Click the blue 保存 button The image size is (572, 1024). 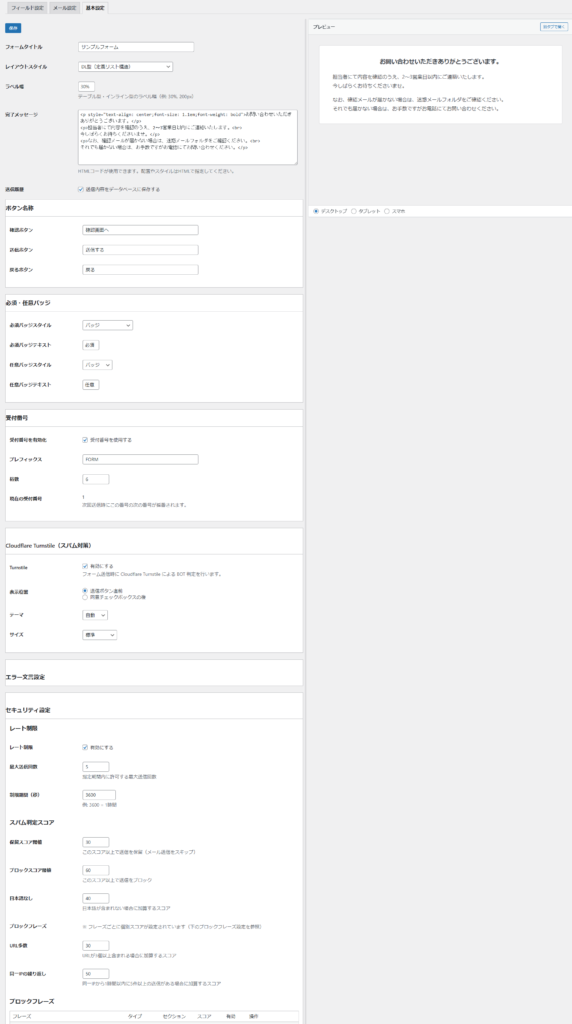13,28
